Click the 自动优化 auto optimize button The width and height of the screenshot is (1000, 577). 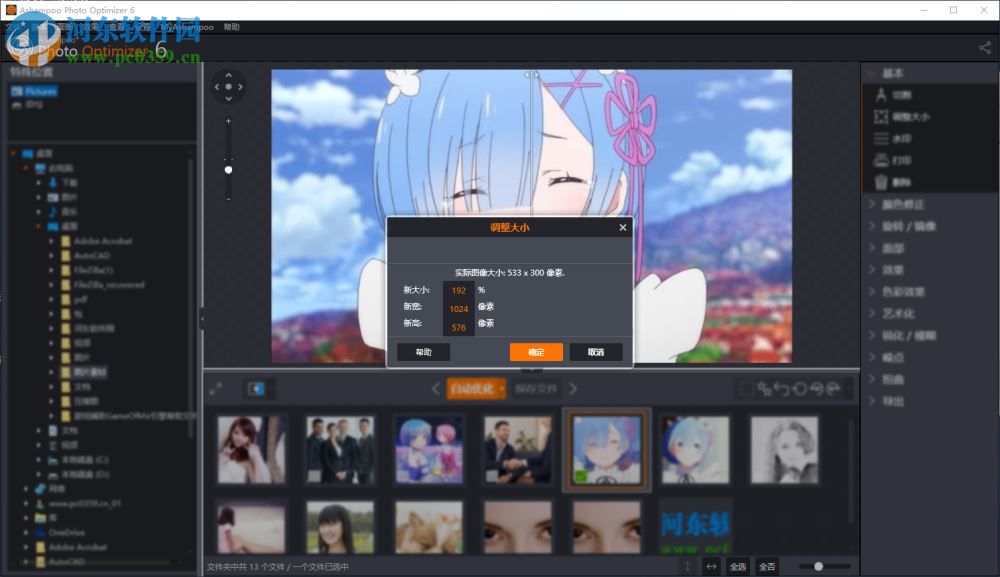click(471, 388)
